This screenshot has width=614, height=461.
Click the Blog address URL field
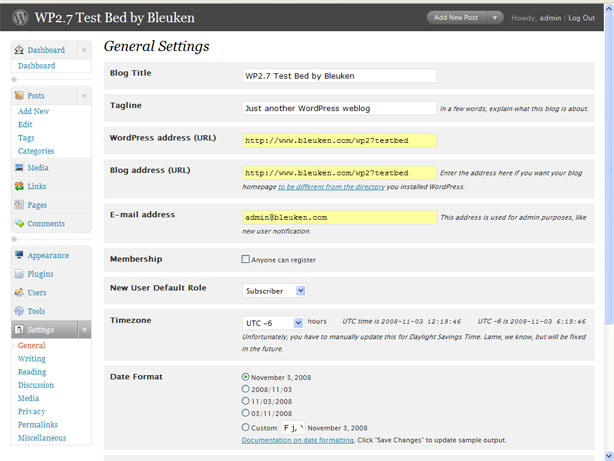pos(339,173)
